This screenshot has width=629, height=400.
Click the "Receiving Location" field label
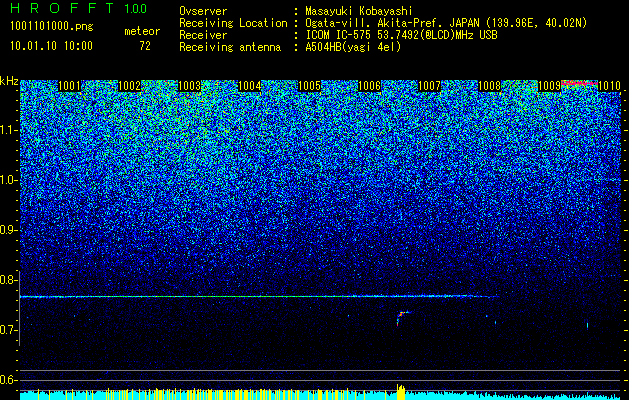pyautogui.click(x=233, y=23)
